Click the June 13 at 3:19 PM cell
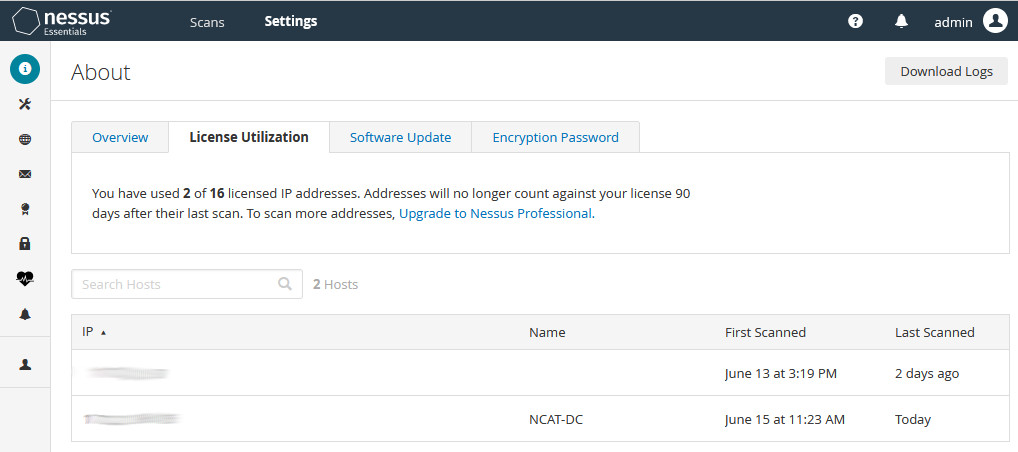This screenshot has height=452, width=1018. 780,373
